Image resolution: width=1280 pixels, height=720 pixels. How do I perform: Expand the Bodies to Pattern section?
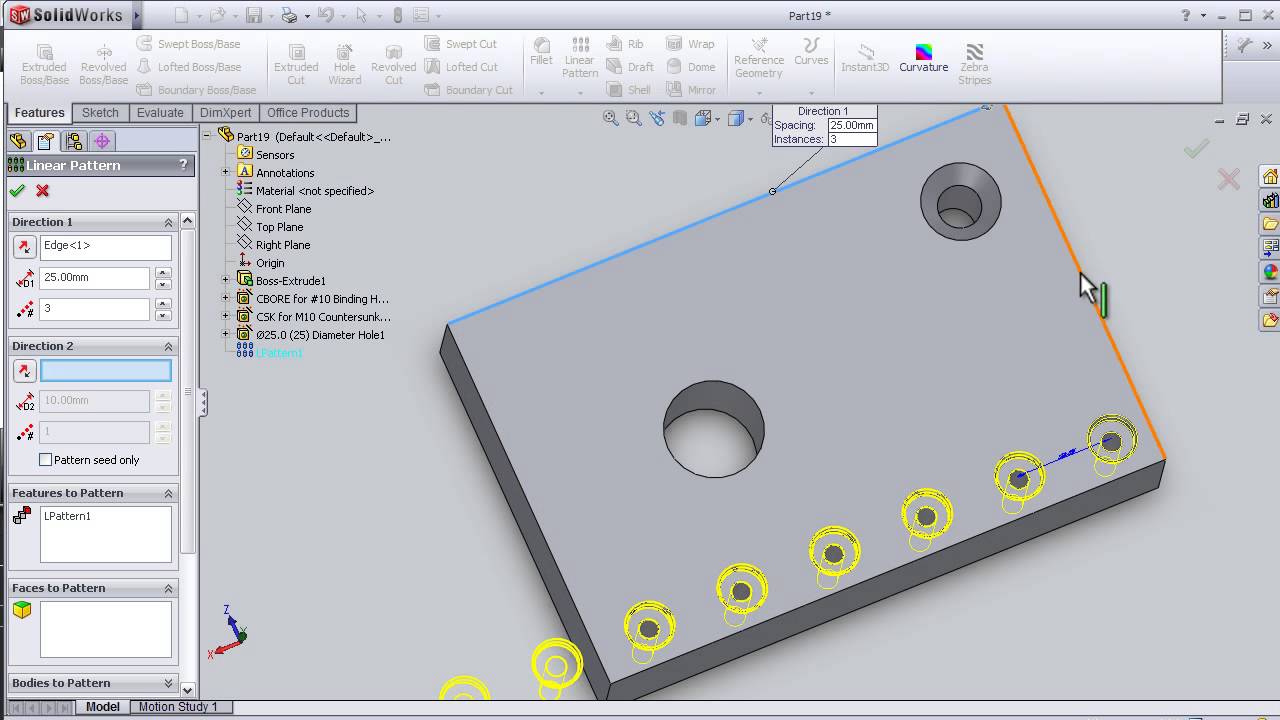(x=168, y=683)
